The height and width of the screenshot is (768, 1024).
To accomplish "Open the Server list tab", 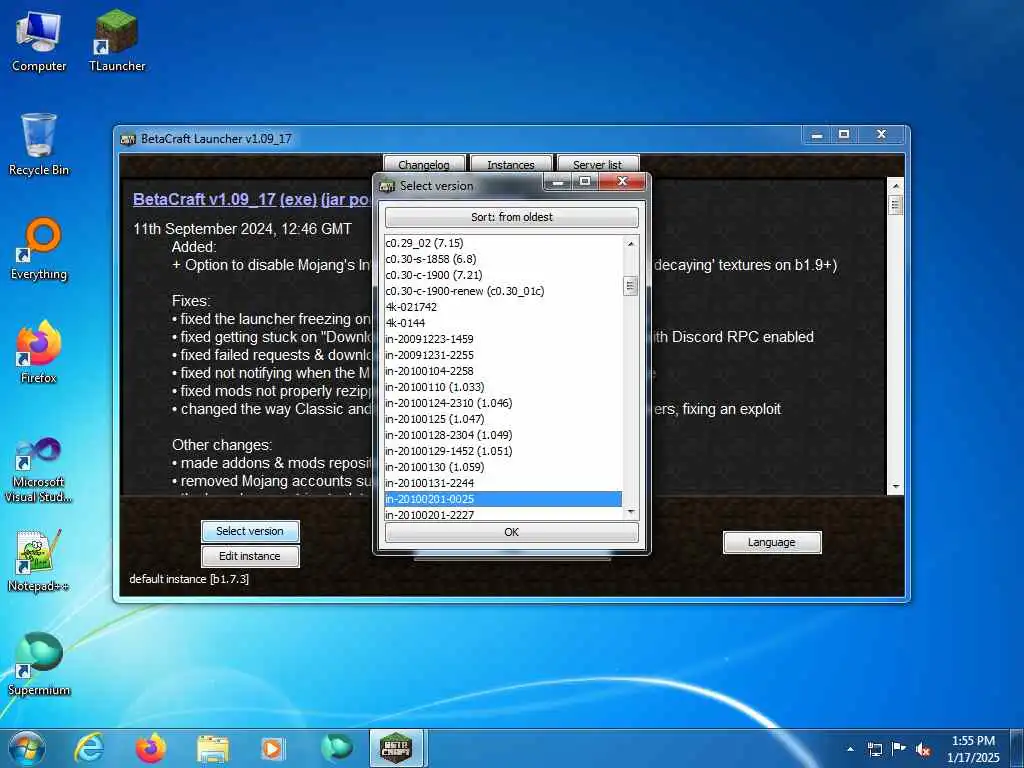I will (x=598, y=165).
